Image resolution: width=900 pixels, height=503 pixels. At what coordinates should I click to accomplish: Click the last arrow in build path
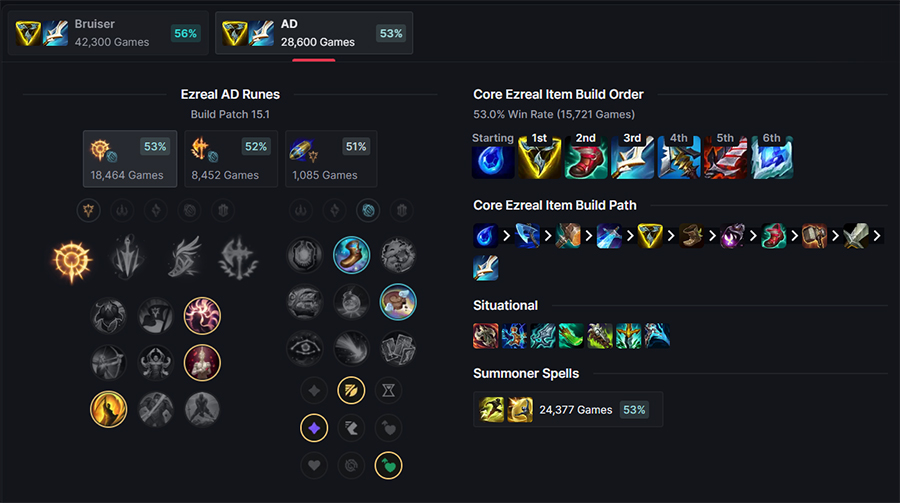[876, 235]
